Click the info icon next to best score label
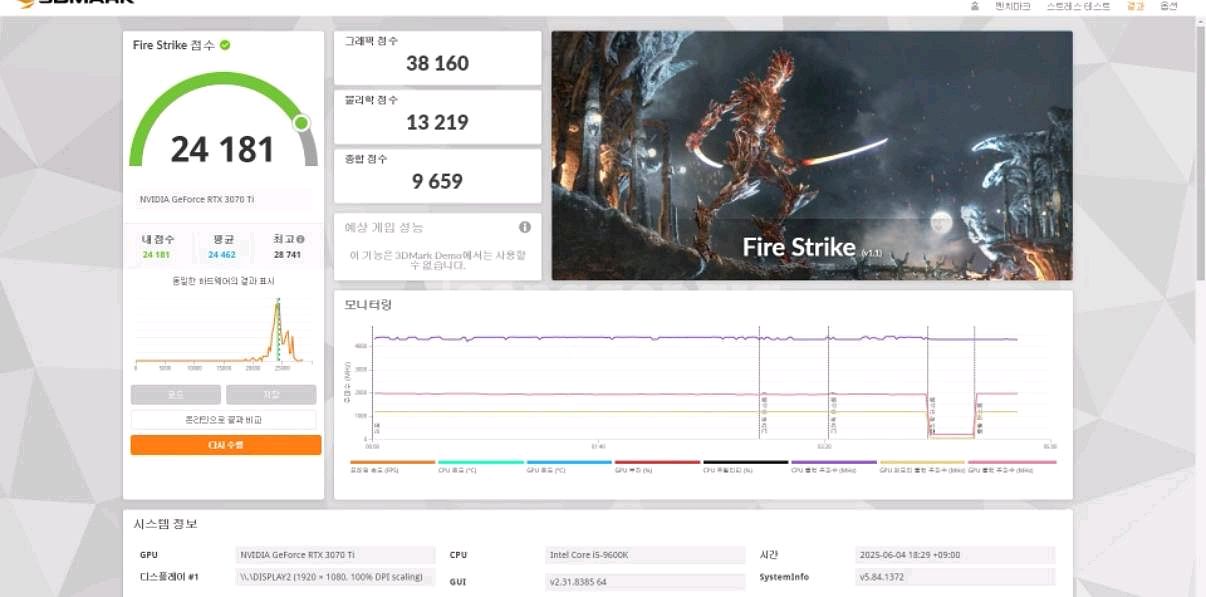The height and width of the screenshot is (597, 1206). [x=300, y=240]
